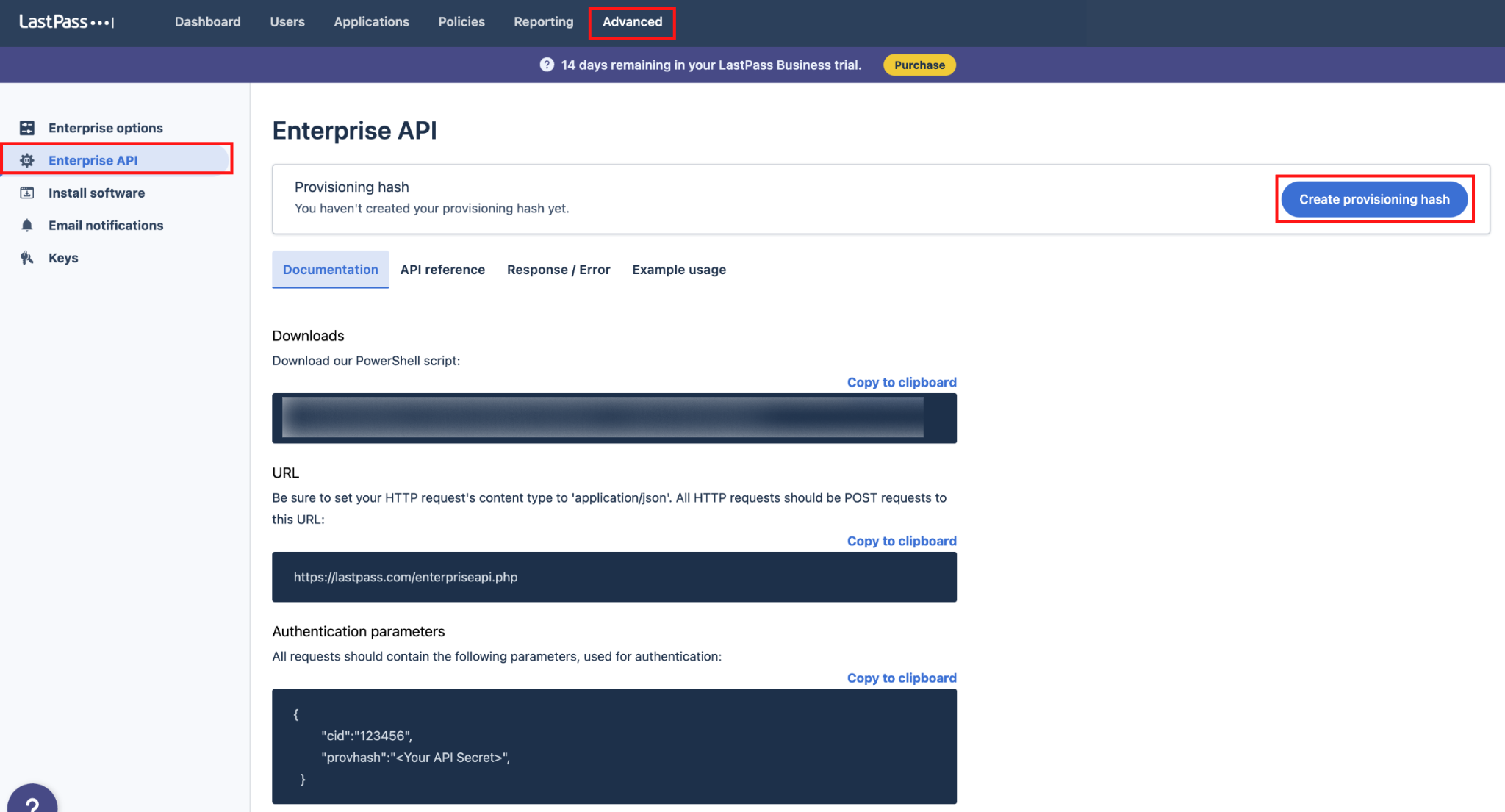The image size is (1505, 812).
Task: Click the Enterprise options sidebar icon
Action: 27,128
